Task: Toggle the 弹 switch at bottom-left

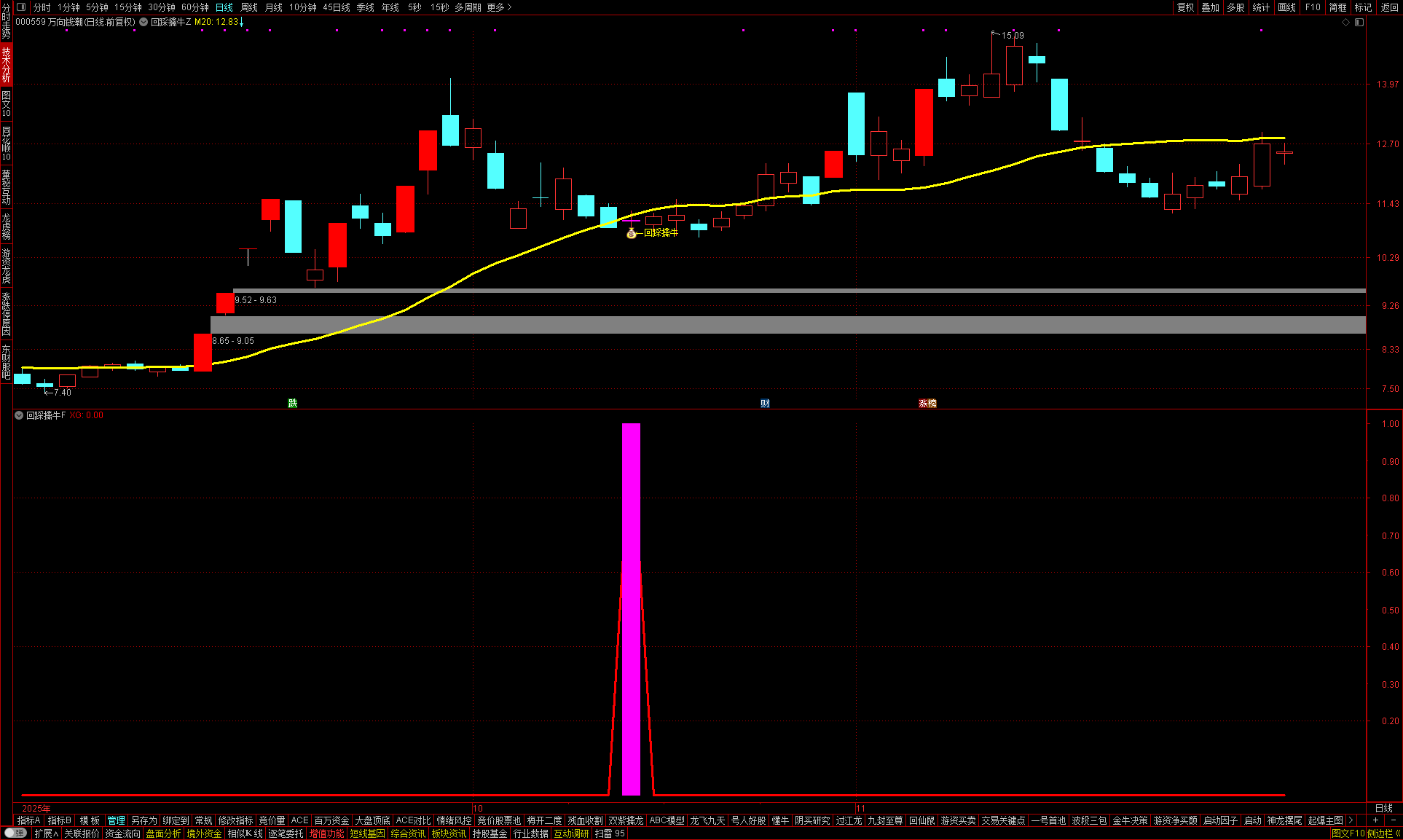Action: click(15, 833)
